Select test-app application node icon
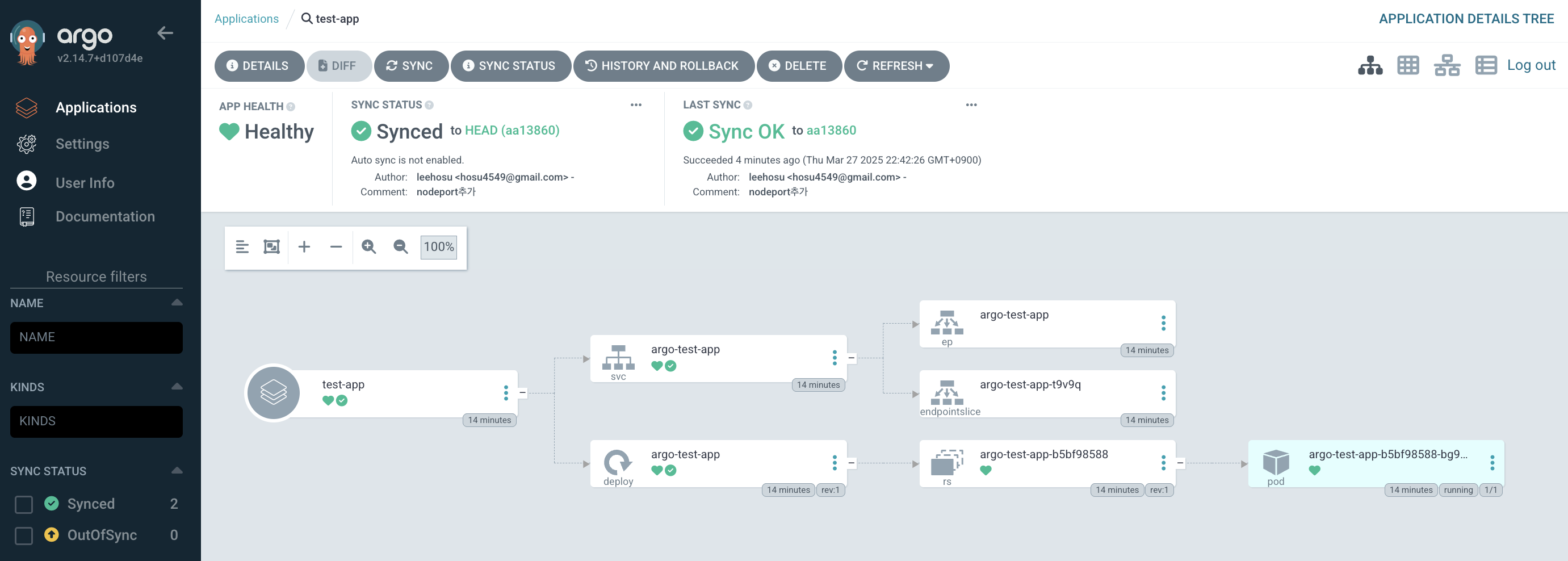This screenshot has height=561, width=1568. [x=273, y=393]
